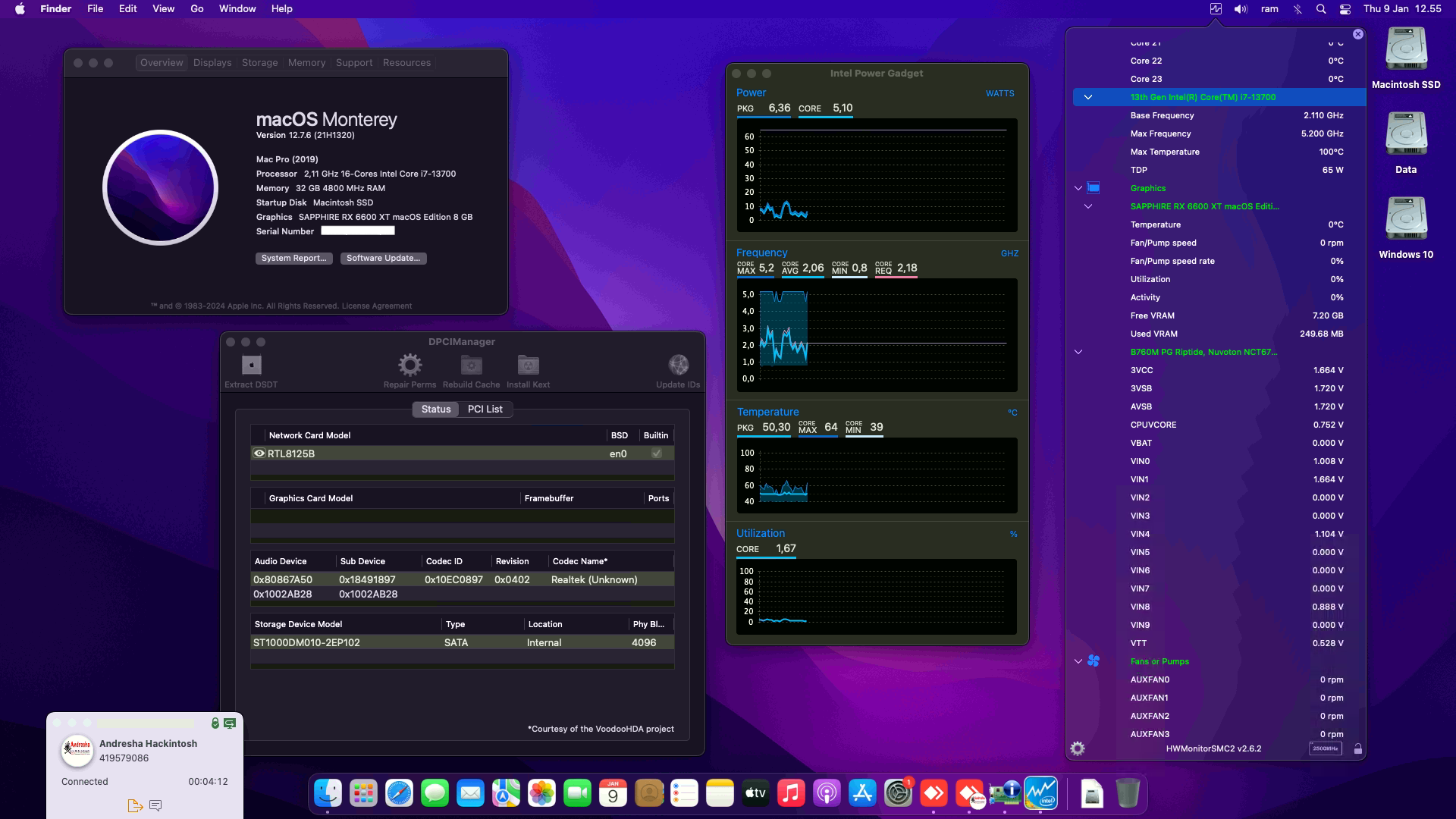Collapse the Graphics section in HWMonitorSMC2
1456x819 pixels.
[x=1078, y=188]
